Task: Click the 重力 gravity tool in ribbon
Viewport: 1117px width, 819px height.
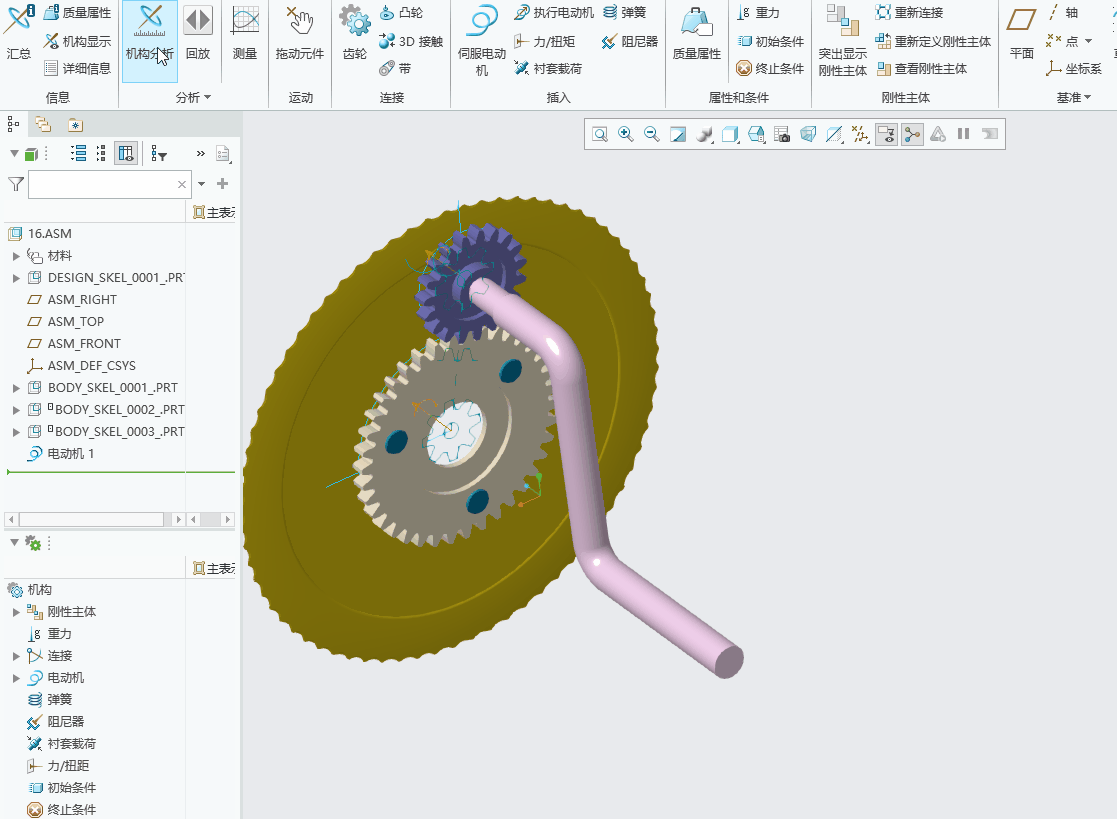Action: (x=759, y=13)
